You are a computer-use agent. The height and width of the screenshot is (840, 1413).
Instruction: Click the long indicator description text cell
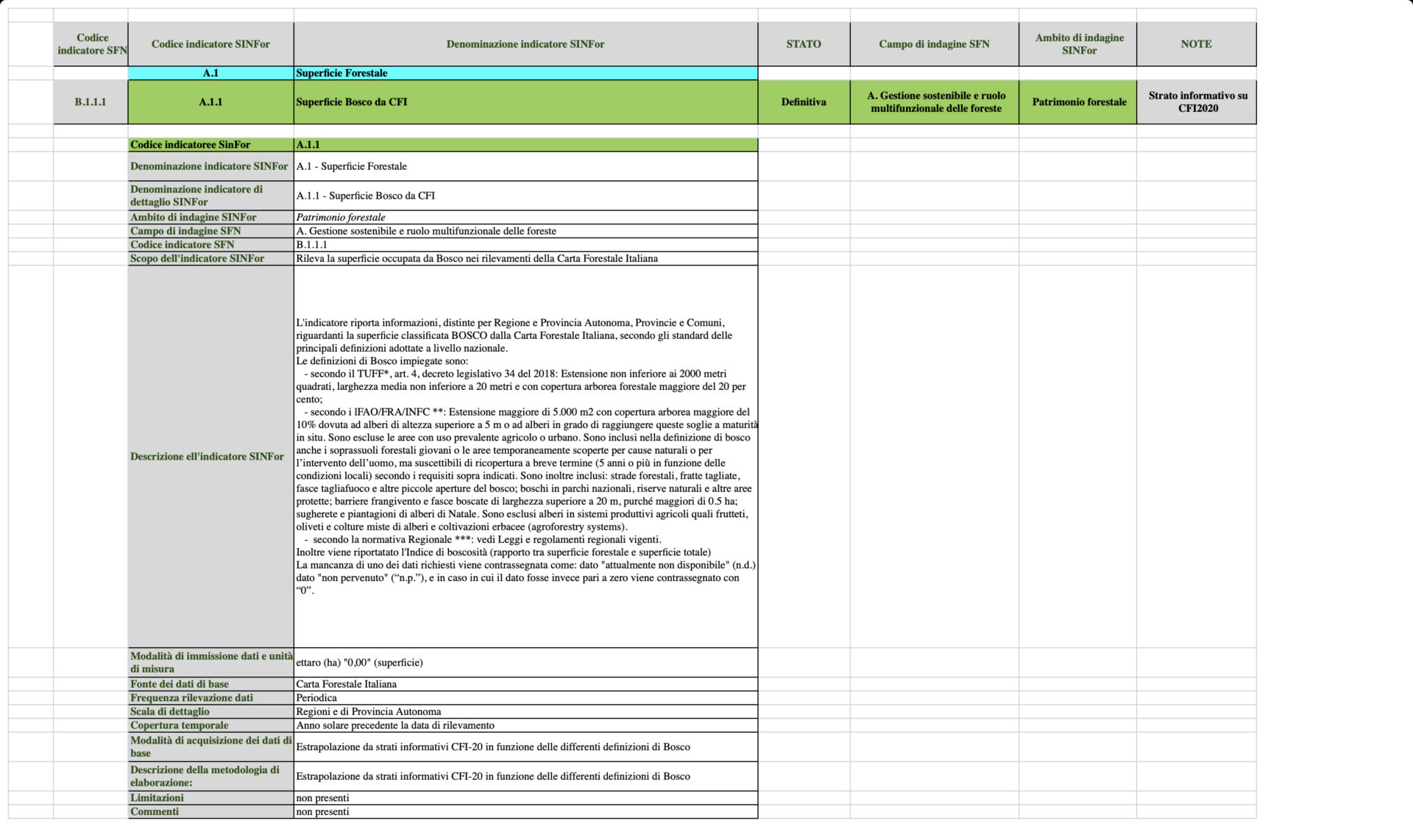pyautogui.click(x=525, y=456)
